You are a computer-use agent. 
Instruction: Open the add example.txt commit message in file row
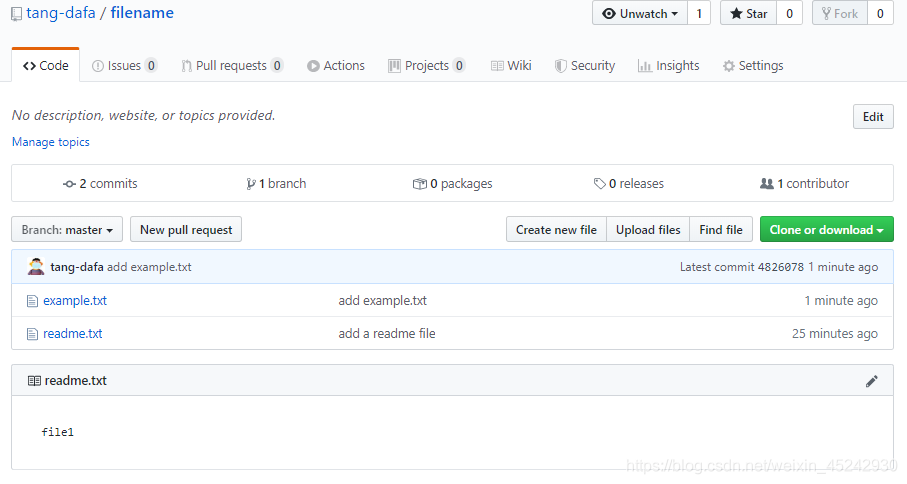tap(383, 300)
